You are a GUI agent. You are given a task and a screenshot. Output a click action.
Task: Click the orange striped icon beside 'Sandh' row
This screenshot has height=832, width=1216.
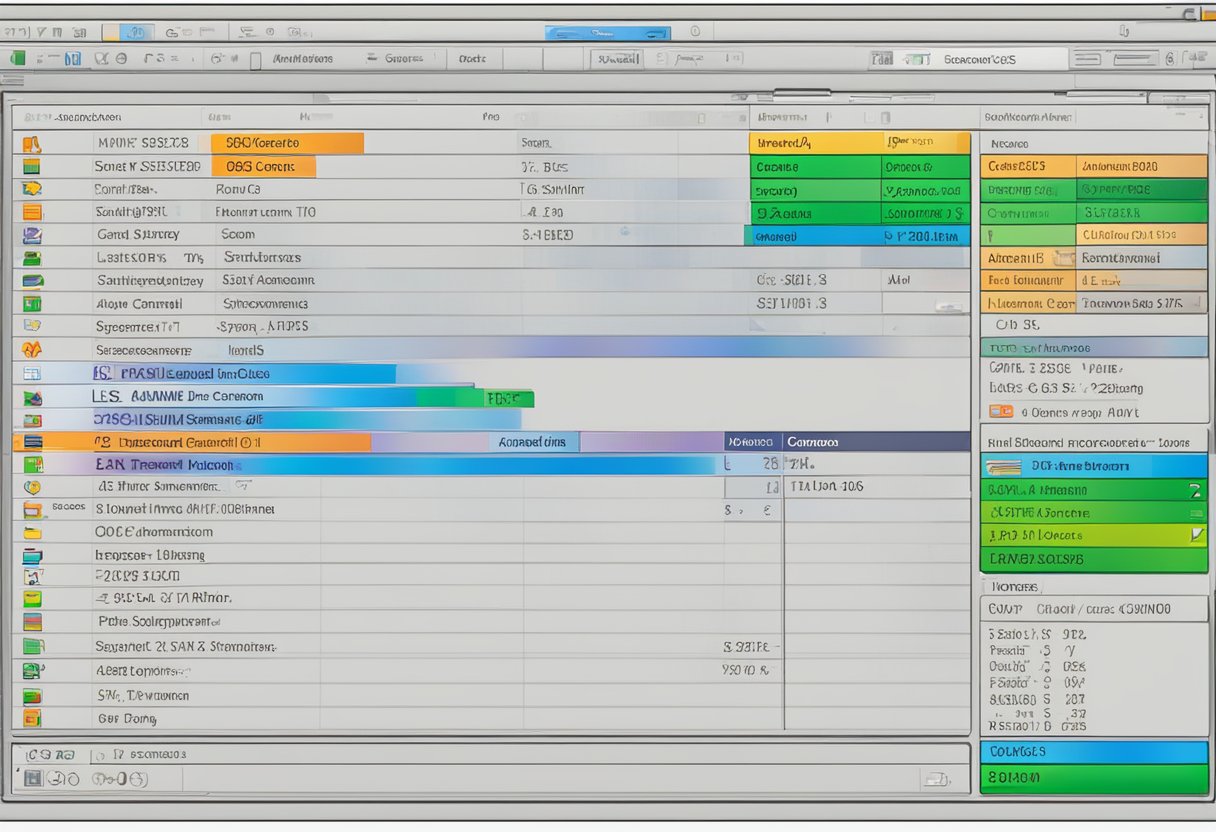[32, 212]
